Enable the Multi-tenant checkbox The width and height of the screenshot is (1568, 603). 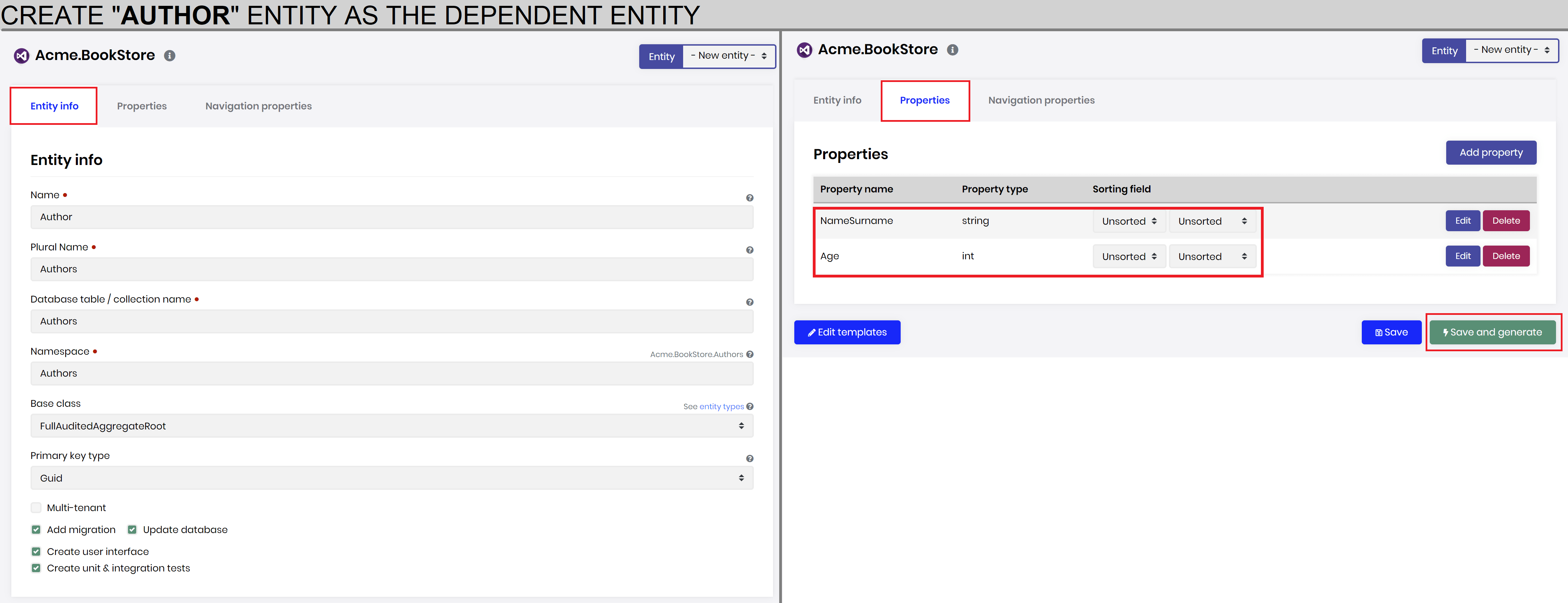pyautogui.click(x=36, y=507)
